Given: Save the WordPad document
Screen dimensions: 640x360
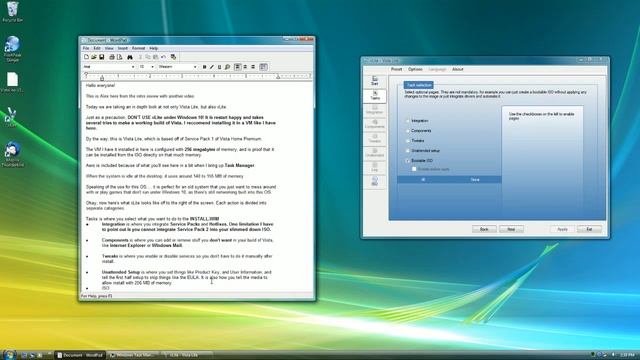Looking at the screenshot, I should (102, 57).
